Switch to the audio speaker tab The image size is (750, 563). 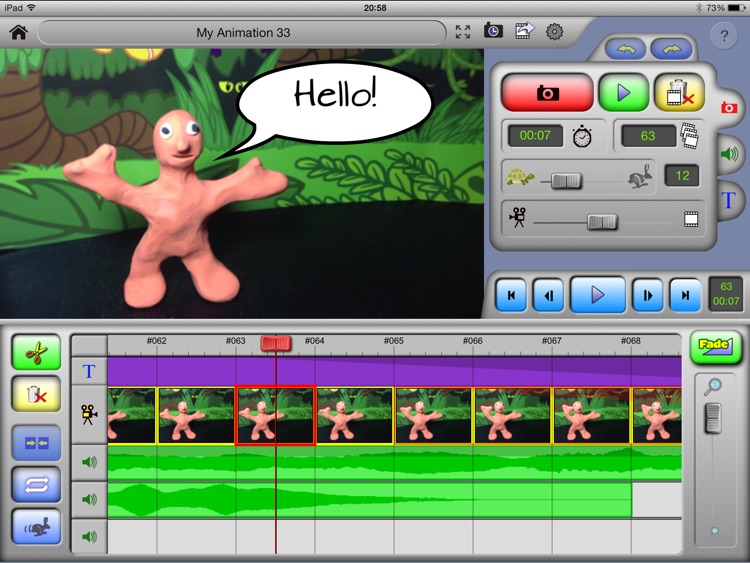pyautogui.click(x=728, y=153)
